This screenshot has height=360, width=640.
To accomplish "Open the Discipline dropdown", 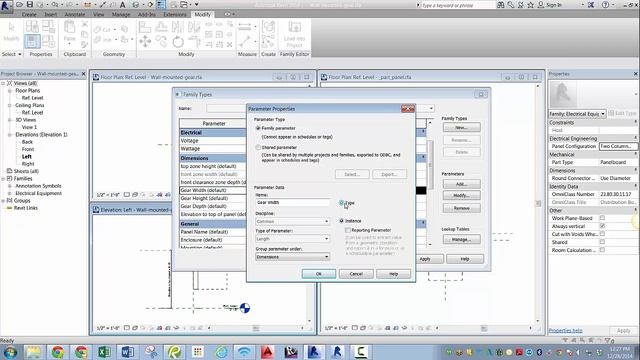I will tap(292, 221).
